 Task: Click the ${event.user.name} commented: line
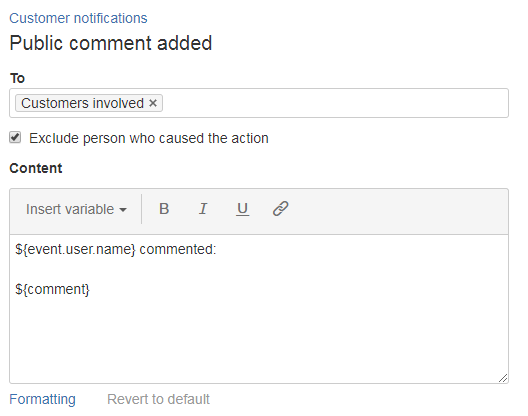pos(116,250)
